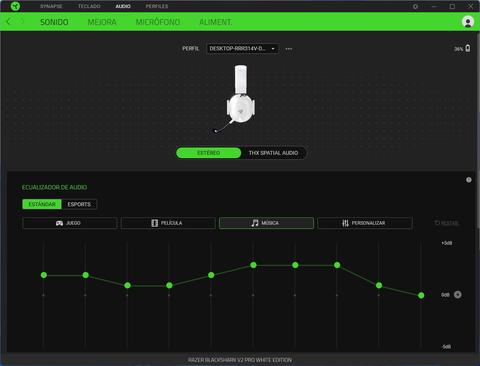Click the sixth equalizer band handle

pos(253,265)
